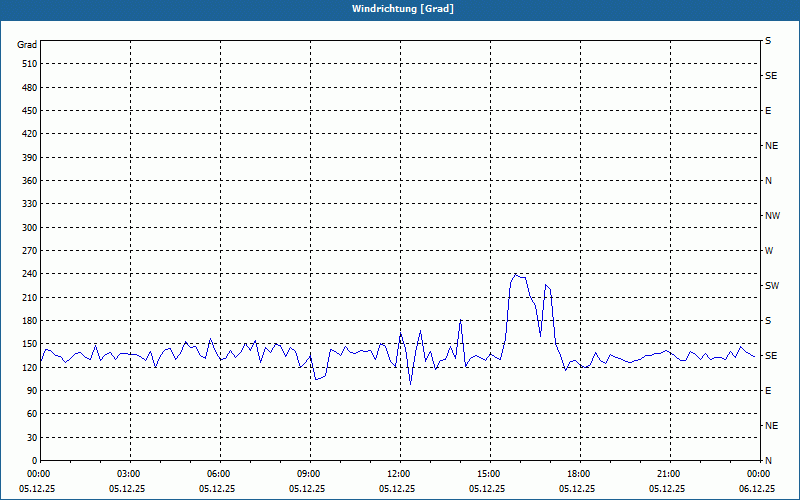Select the 450 y-axis value
This screenshot has height=500, width=800.
point(30,111)
